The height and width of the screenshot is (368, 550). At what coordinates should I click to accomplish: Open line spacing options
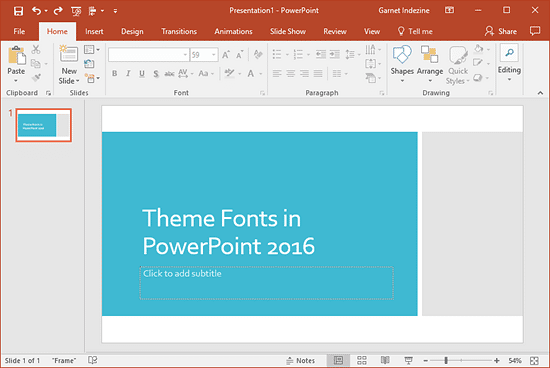tap(353, 54)
